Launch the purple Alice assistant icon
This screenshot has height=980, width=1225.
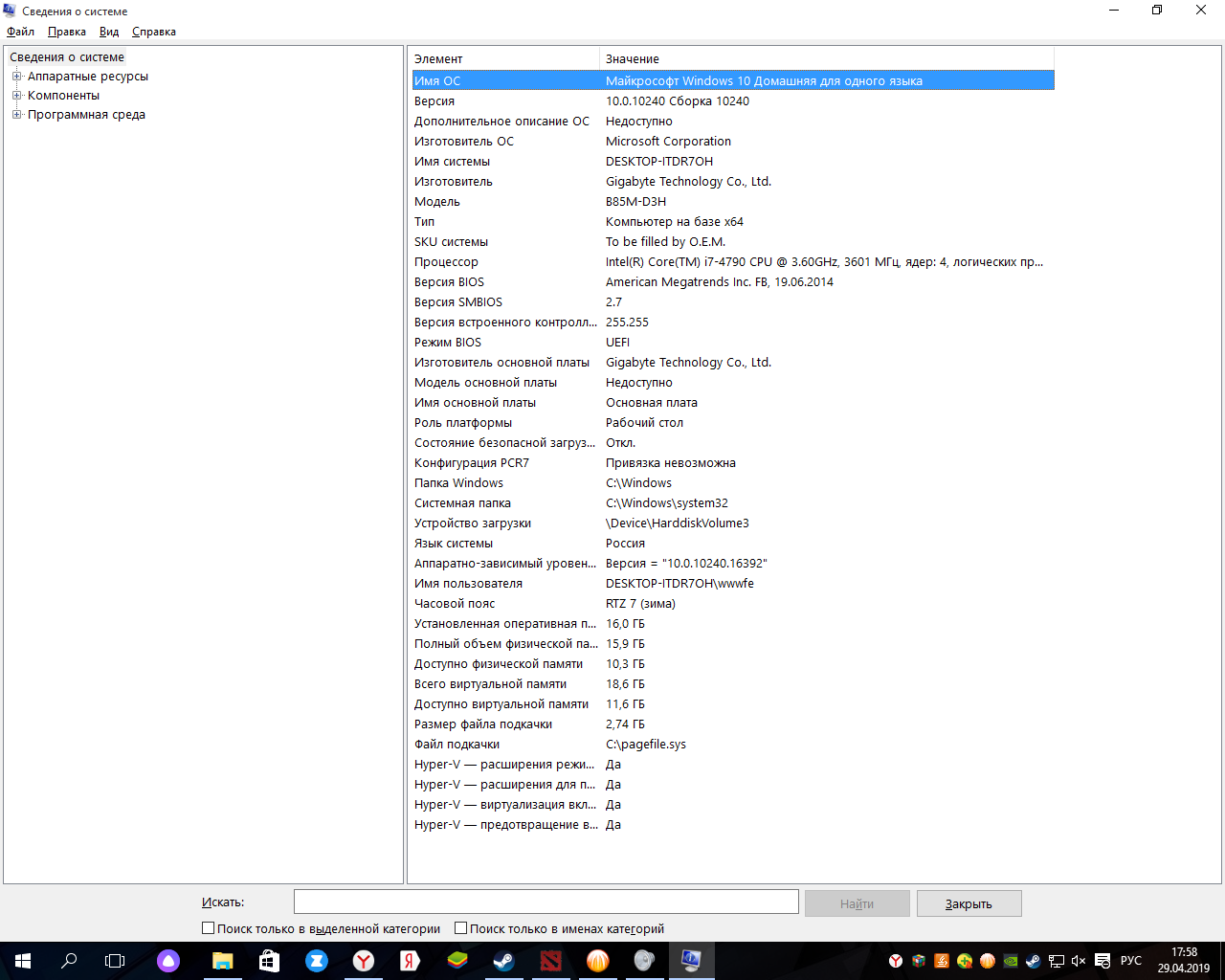pyautogui.click(x=168, y=961)
